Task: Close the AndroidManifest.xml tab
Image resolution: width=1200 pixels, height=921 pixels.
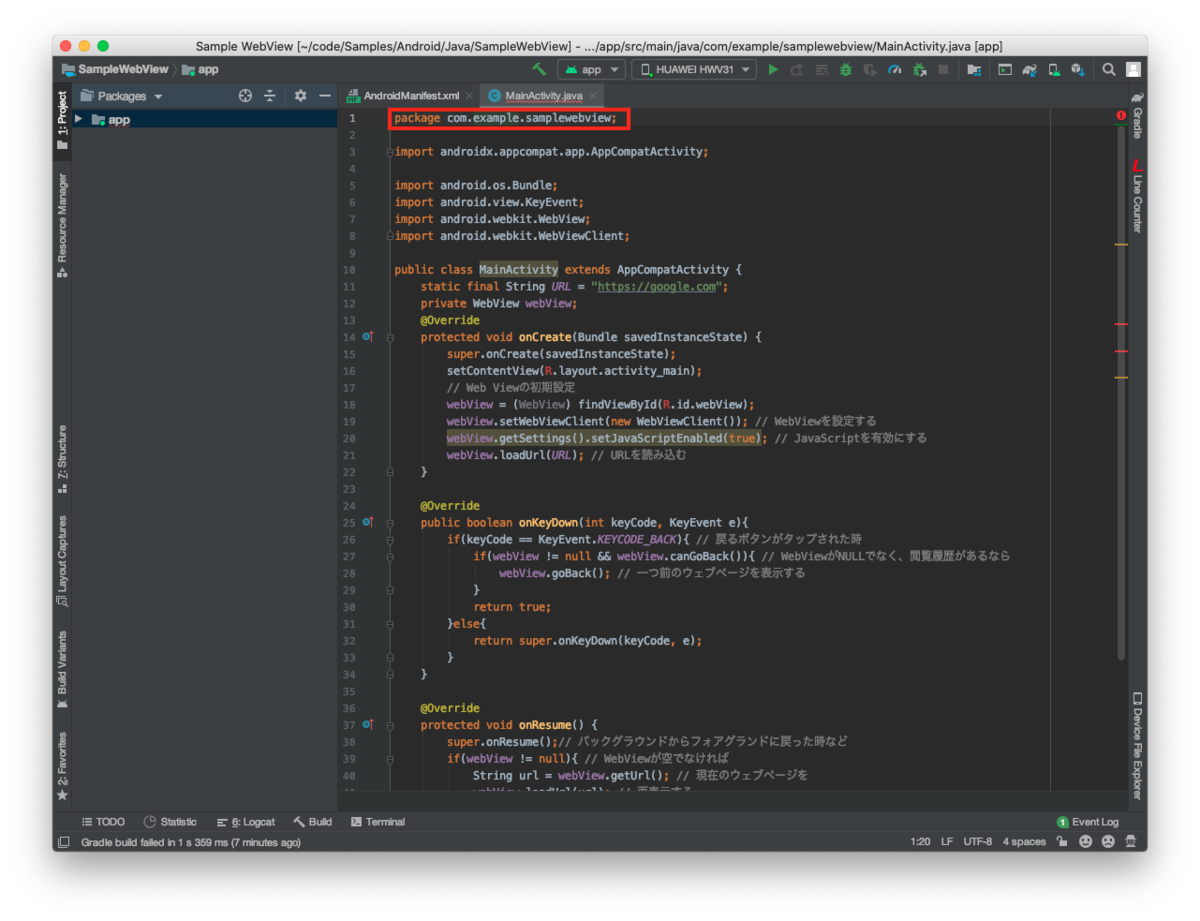Action: pyautogui.click(x=469, y=96)
